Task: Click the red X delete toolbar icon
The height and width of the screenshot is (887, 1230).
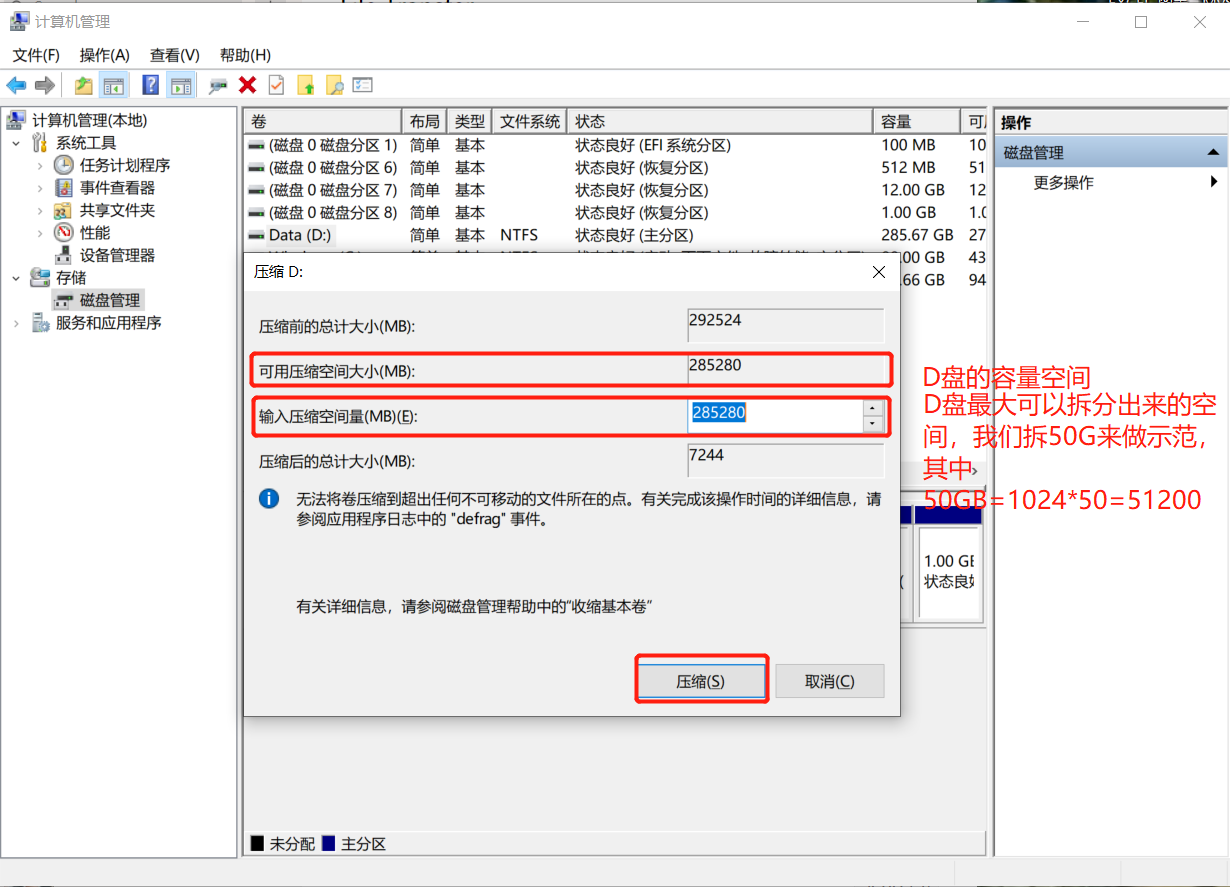Action: click(x=247, y=86)
